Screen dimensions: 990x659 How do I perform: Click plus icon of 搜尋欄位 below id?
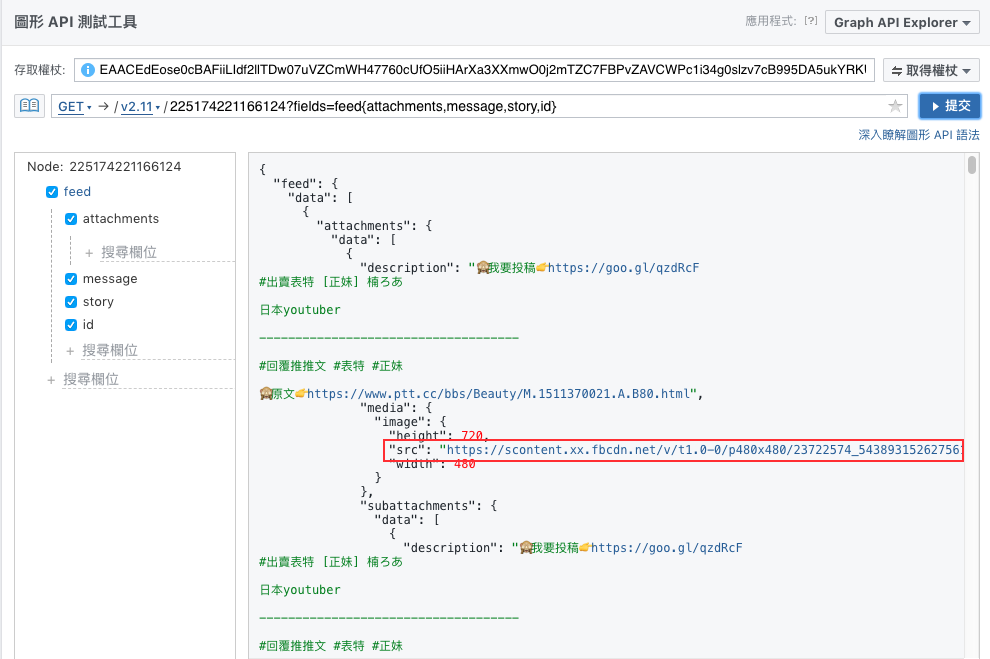(70, 351)
